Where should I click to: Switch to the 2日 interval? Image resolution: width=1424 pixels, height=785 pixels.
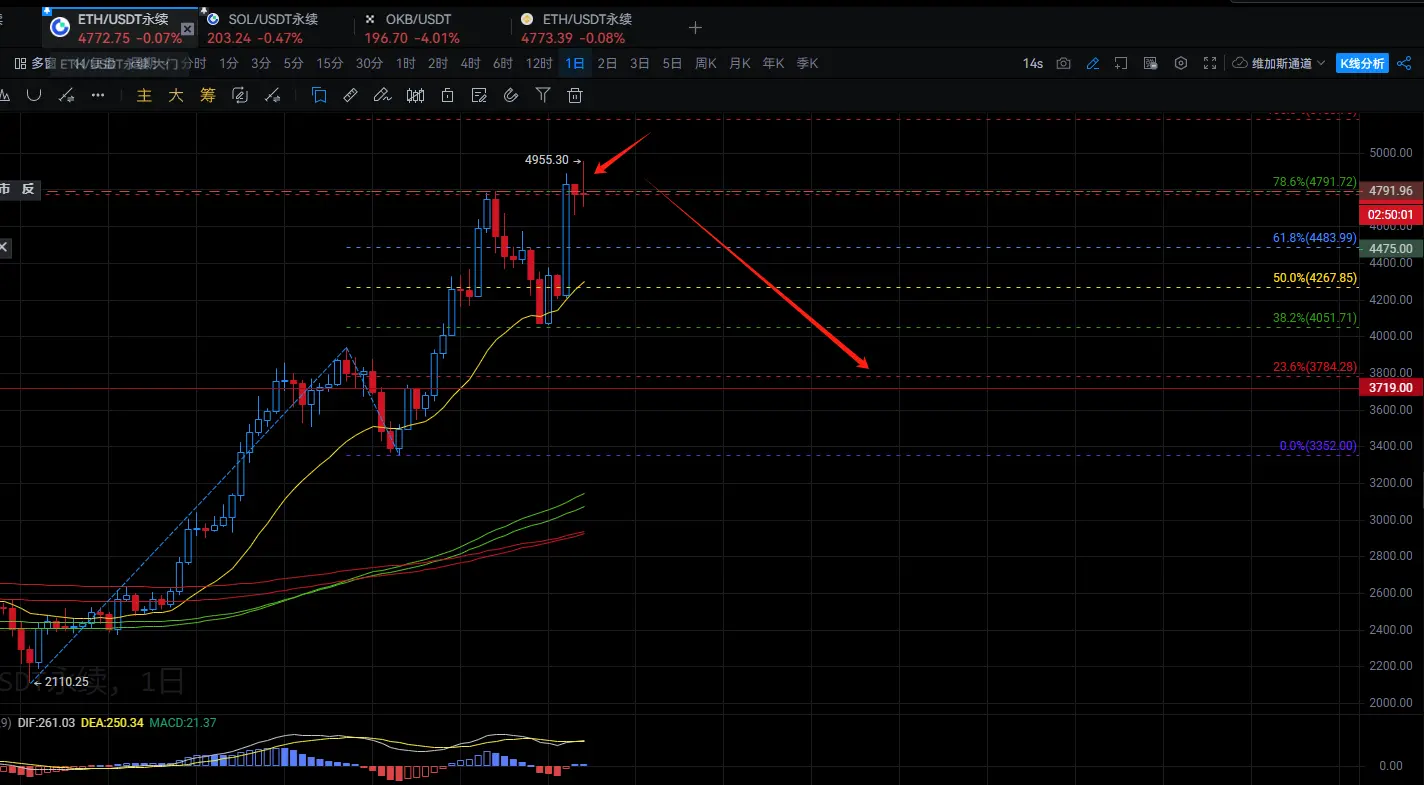tap(607, 63)
